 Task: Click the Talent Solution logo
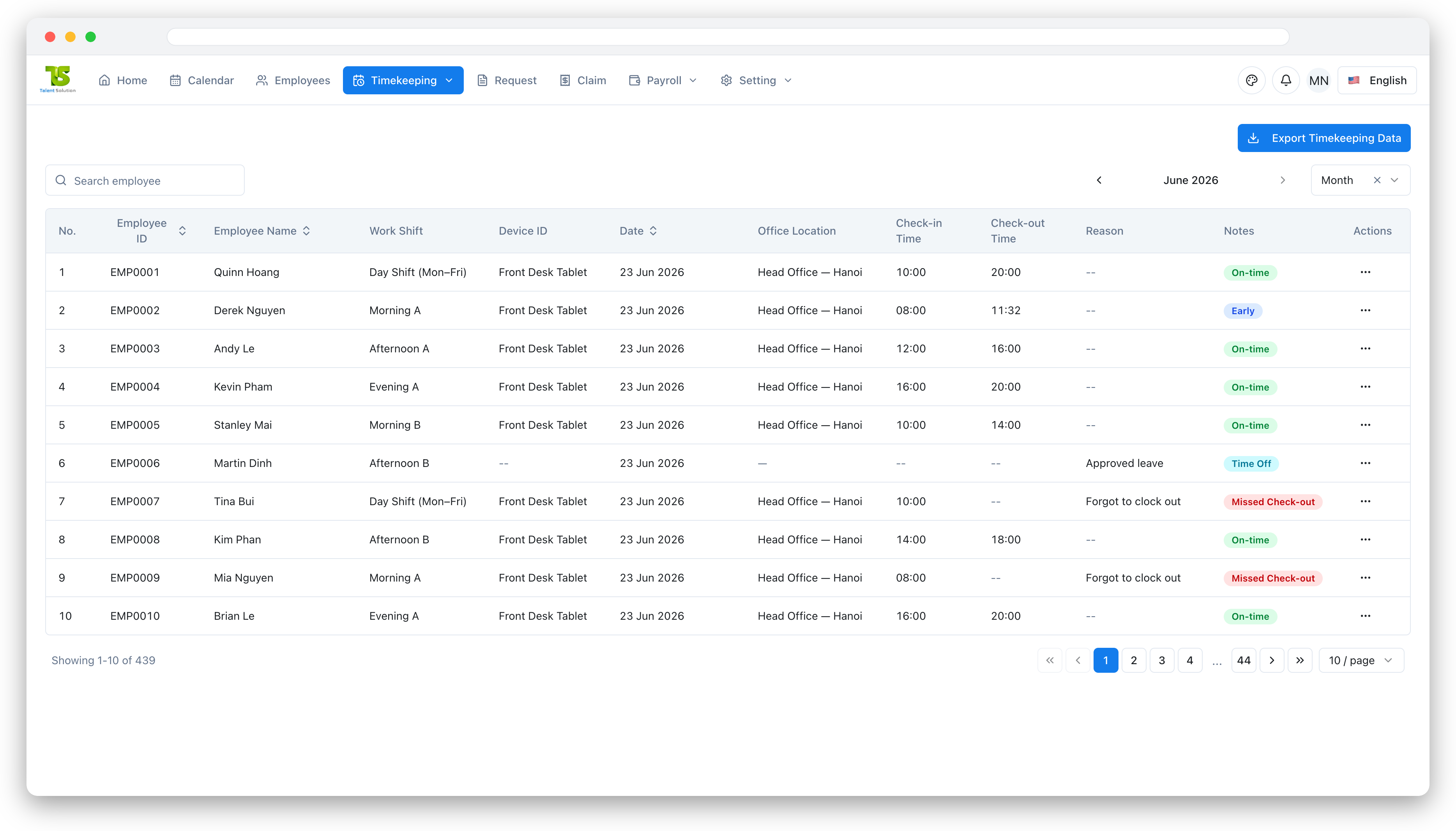(58, 80)
